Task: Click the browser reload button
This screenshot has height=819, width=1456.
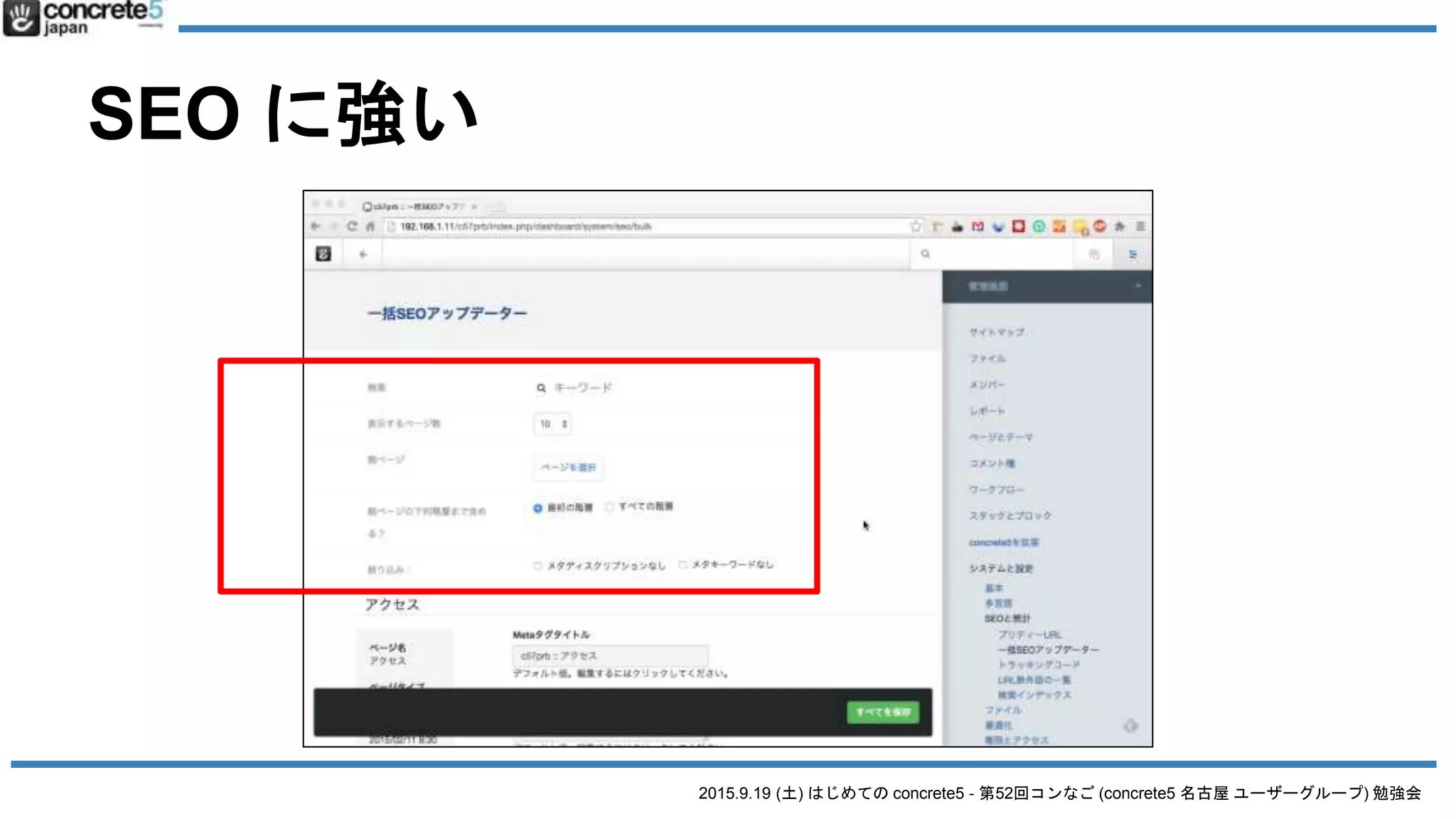Action: pyautogui.click(x=352, y=226)
